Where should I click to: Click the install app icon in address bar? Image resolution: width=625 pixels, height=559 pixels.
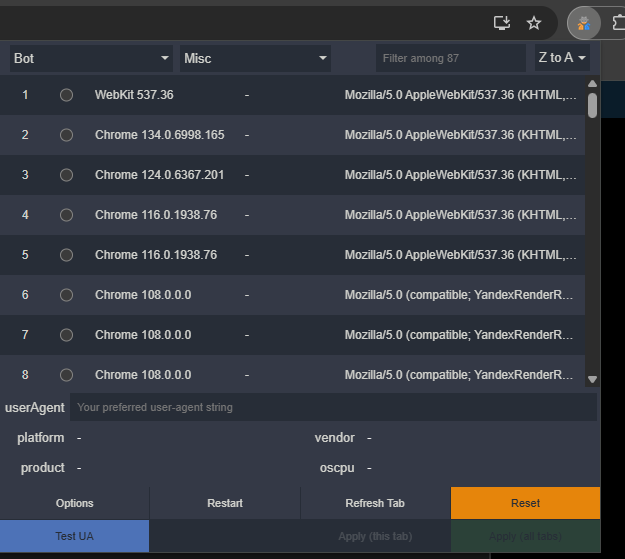coord(501,23)
